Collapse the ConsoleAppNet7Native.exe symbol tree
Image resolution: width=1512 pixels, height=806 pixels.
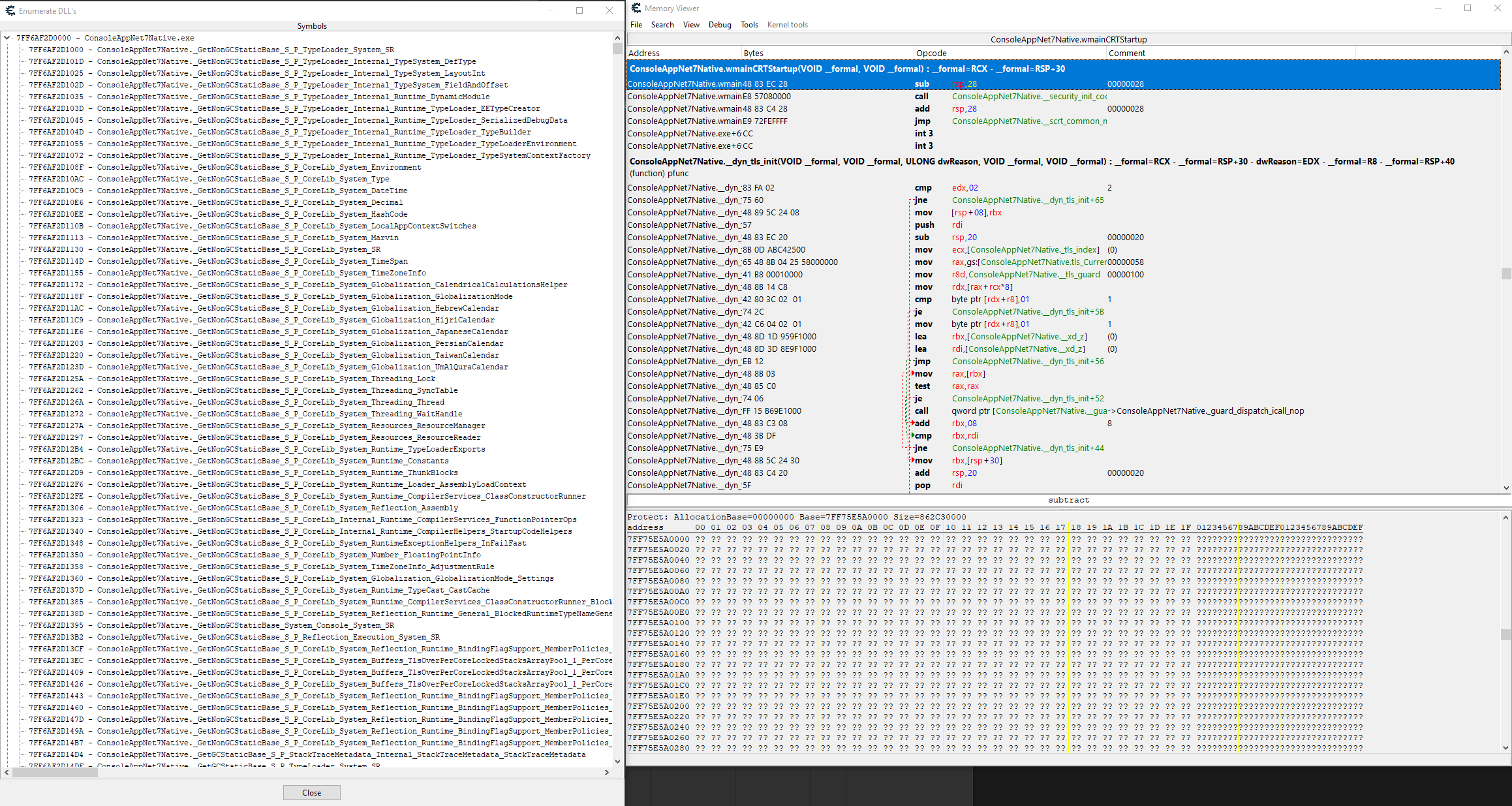point(7,37)
